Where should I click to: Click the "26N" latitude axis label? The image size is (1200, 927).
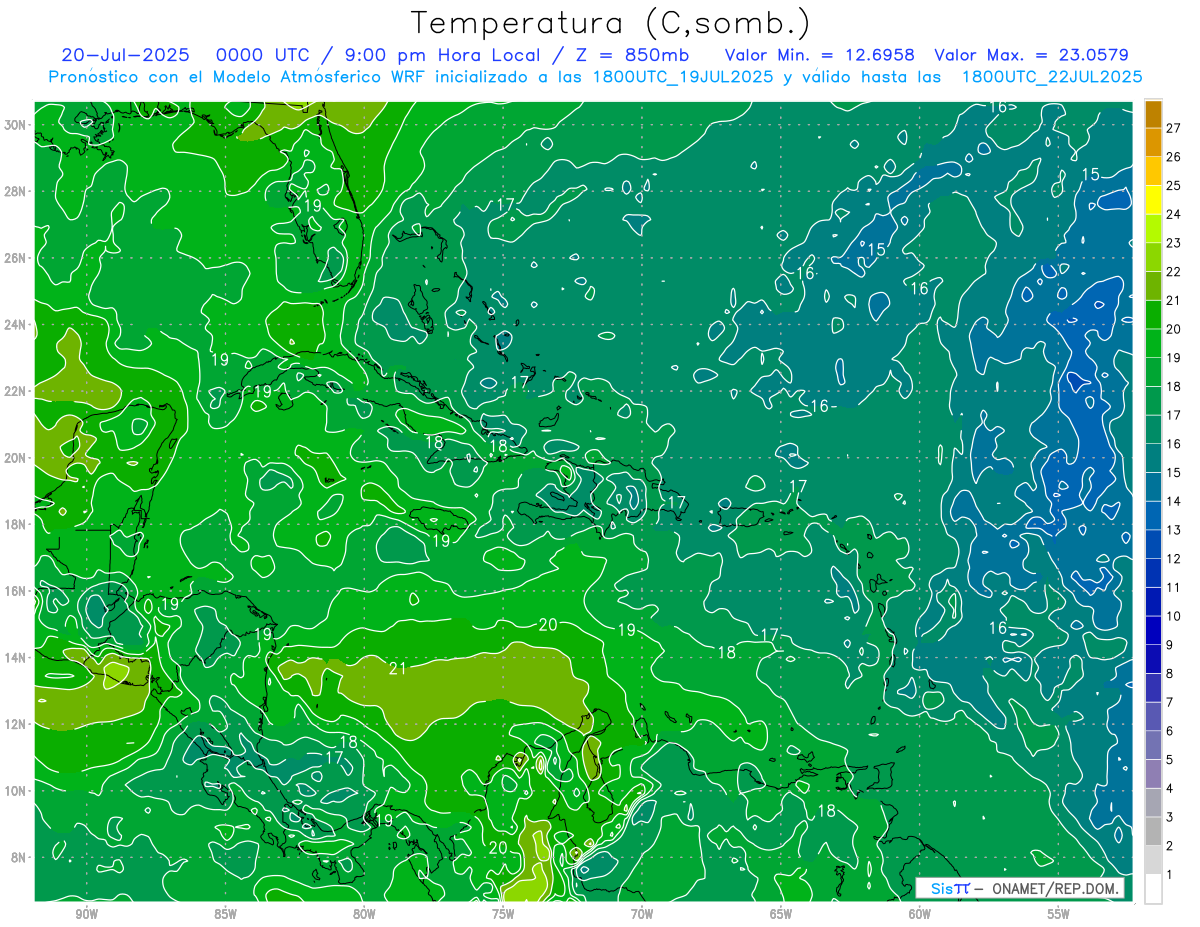coord(16,258)
